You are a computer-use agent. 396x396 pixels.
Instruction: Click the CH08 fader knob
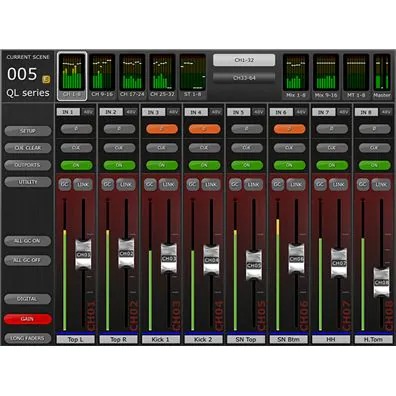click(381, 282)
